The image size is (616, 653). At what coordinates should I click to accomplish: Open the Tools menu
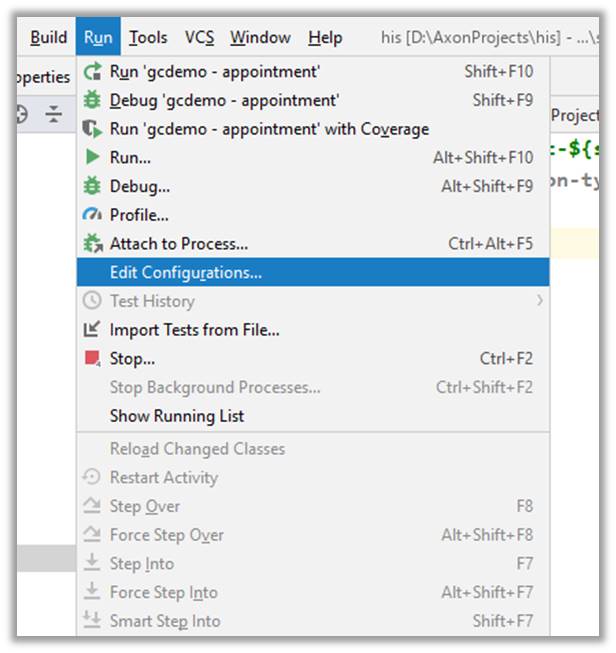point(148,38)
